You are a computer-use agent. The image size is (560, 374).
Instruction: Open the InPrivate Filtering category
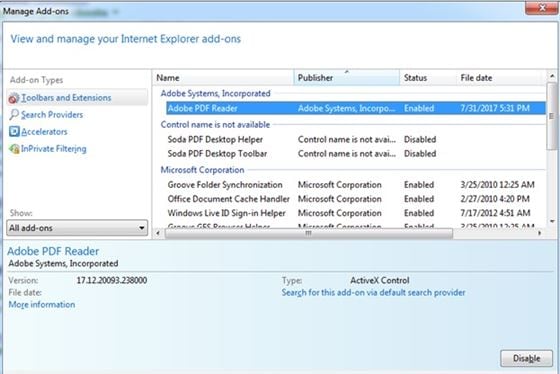coord(54,149)
